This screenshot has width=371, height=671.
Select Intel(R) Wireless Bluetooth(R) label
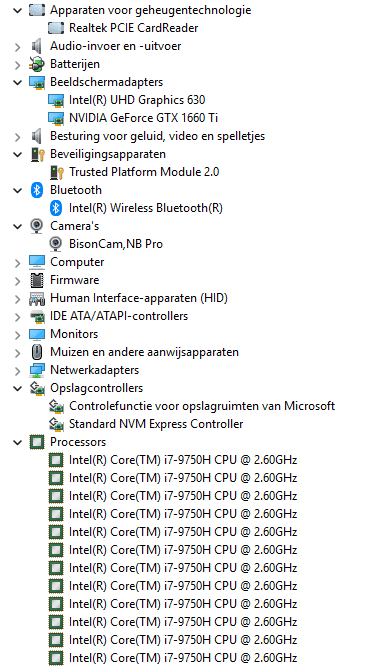pos(146,208)
